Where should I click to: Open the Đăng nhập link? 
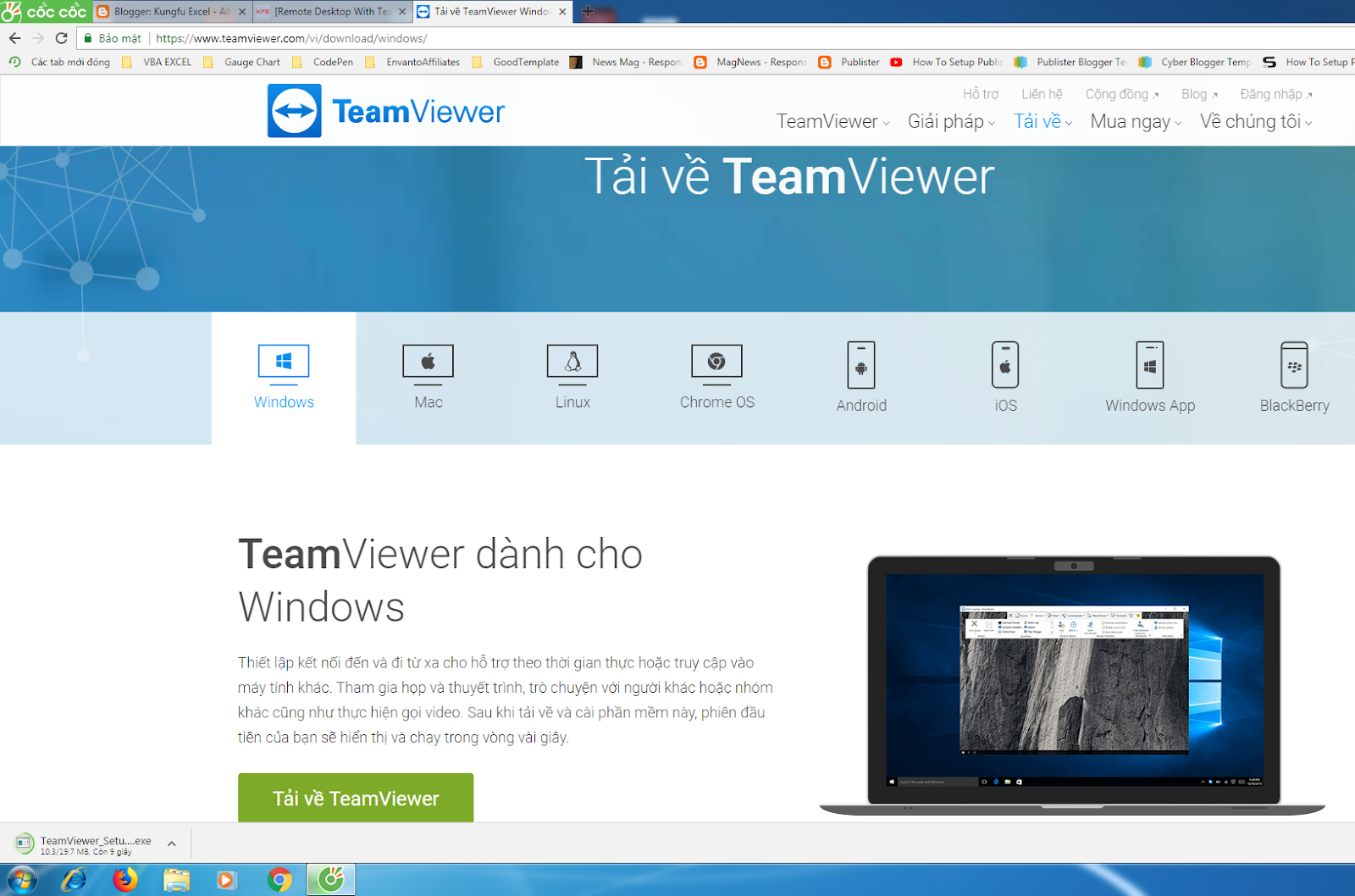pos(1269,94)
